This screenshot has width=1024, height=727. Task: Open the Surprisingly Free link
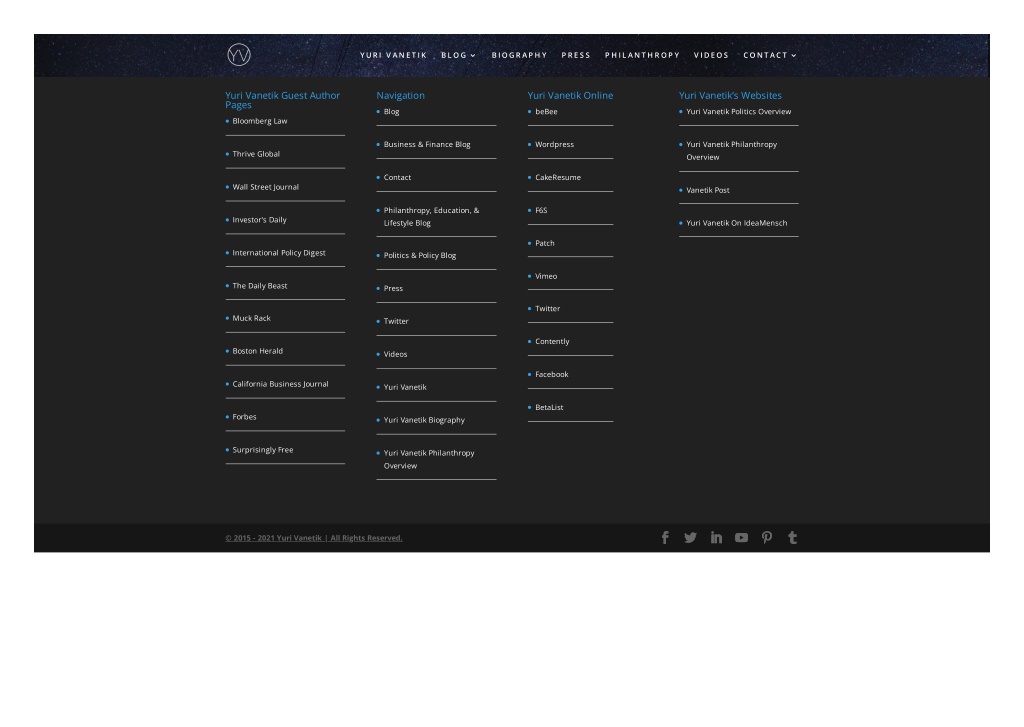[x=263, y=450]
